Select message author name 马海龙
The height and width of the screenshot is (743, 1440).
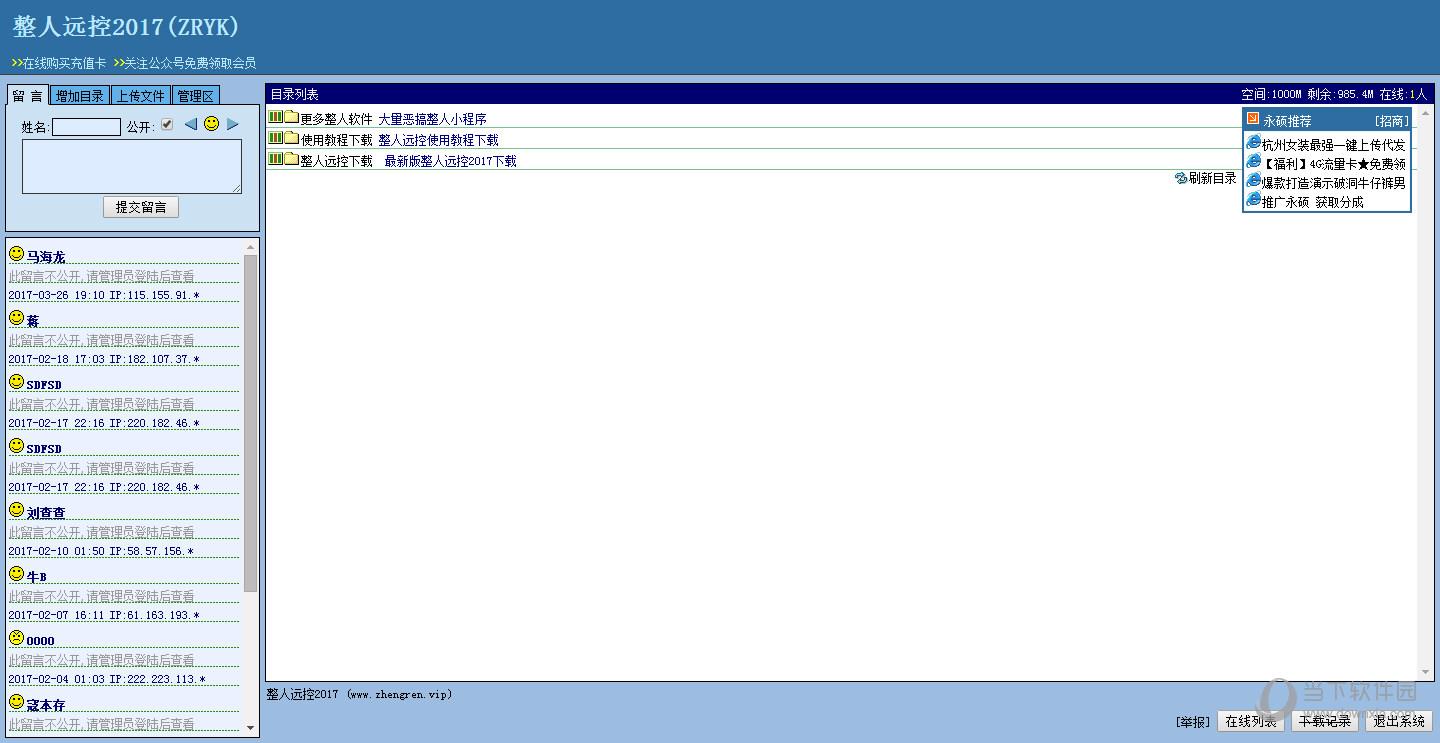pyautogui.click(x=46, y=257)
